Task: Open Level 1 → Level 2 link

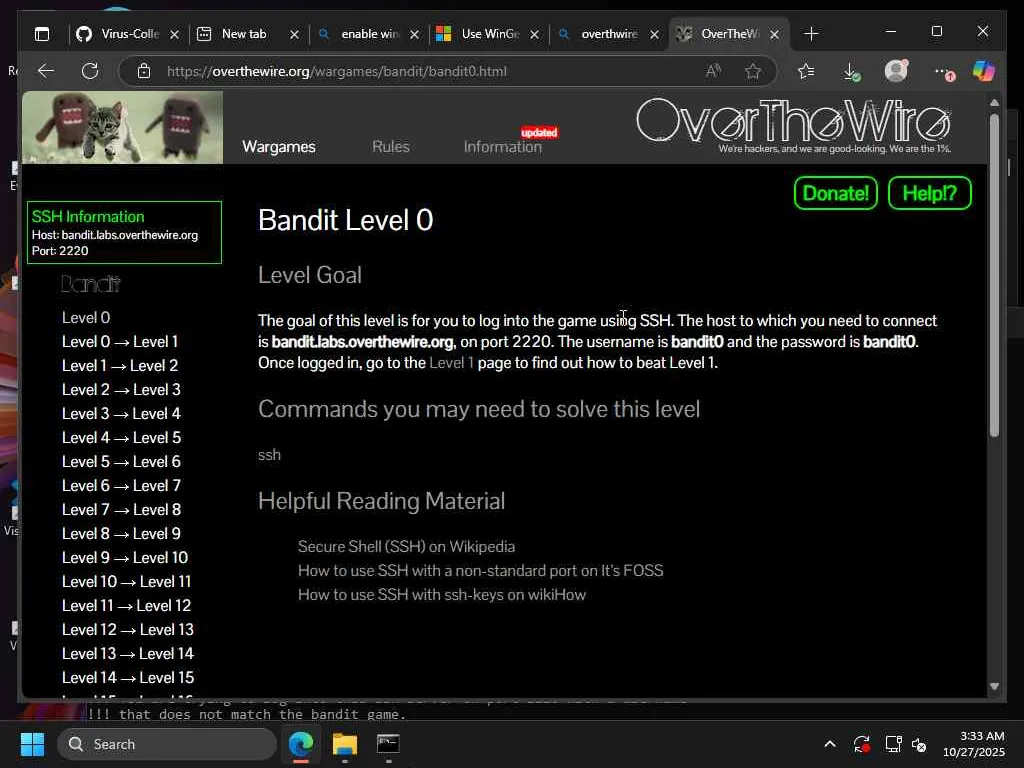Action: point(120,366)
